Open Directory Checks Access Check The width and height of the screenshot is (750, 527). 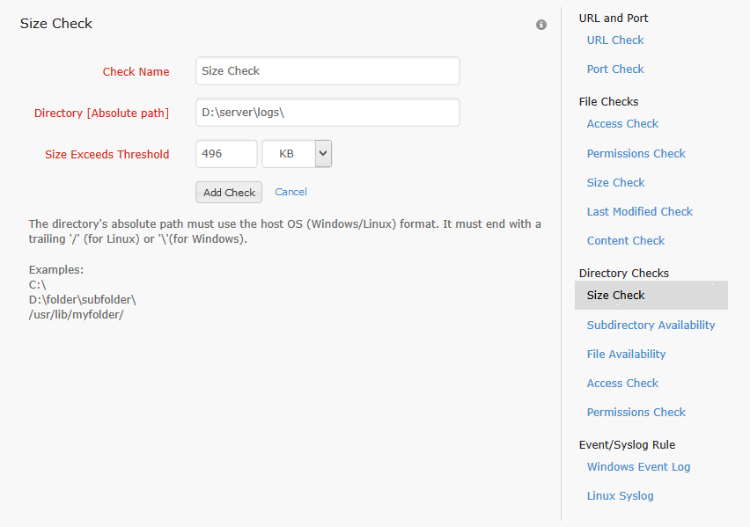point(622,383)
